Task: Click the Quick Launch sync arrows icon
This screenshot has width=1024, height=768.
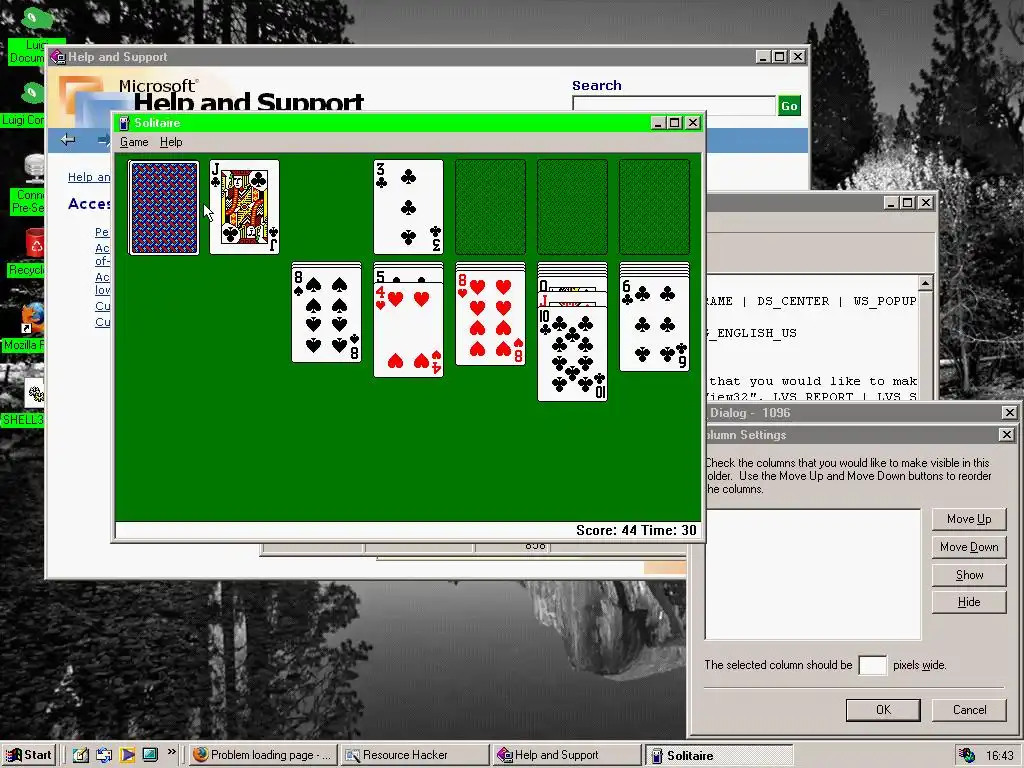Action: pos(104,755)
